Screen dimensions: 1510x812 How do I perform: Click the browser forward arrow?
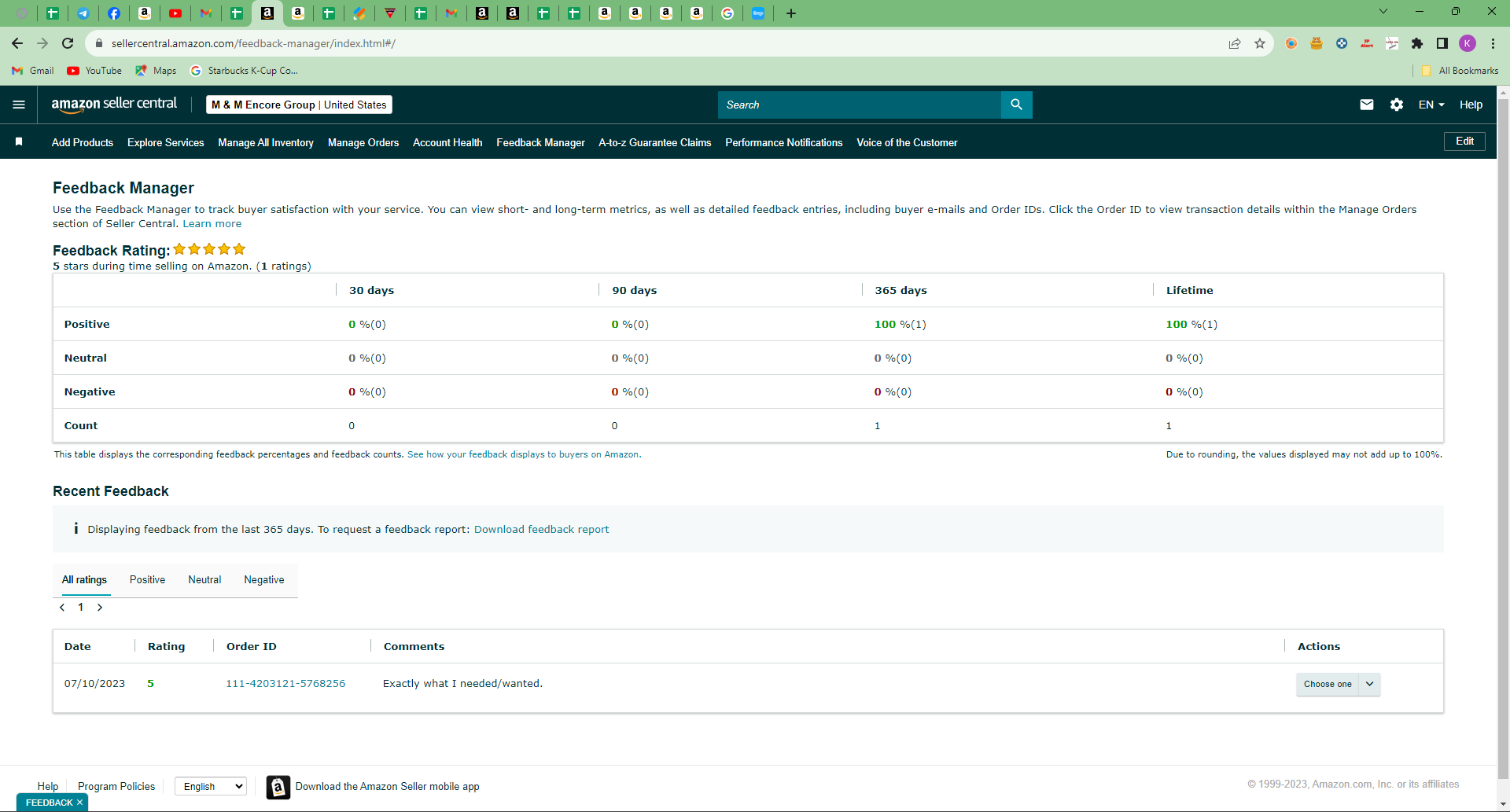42,43
